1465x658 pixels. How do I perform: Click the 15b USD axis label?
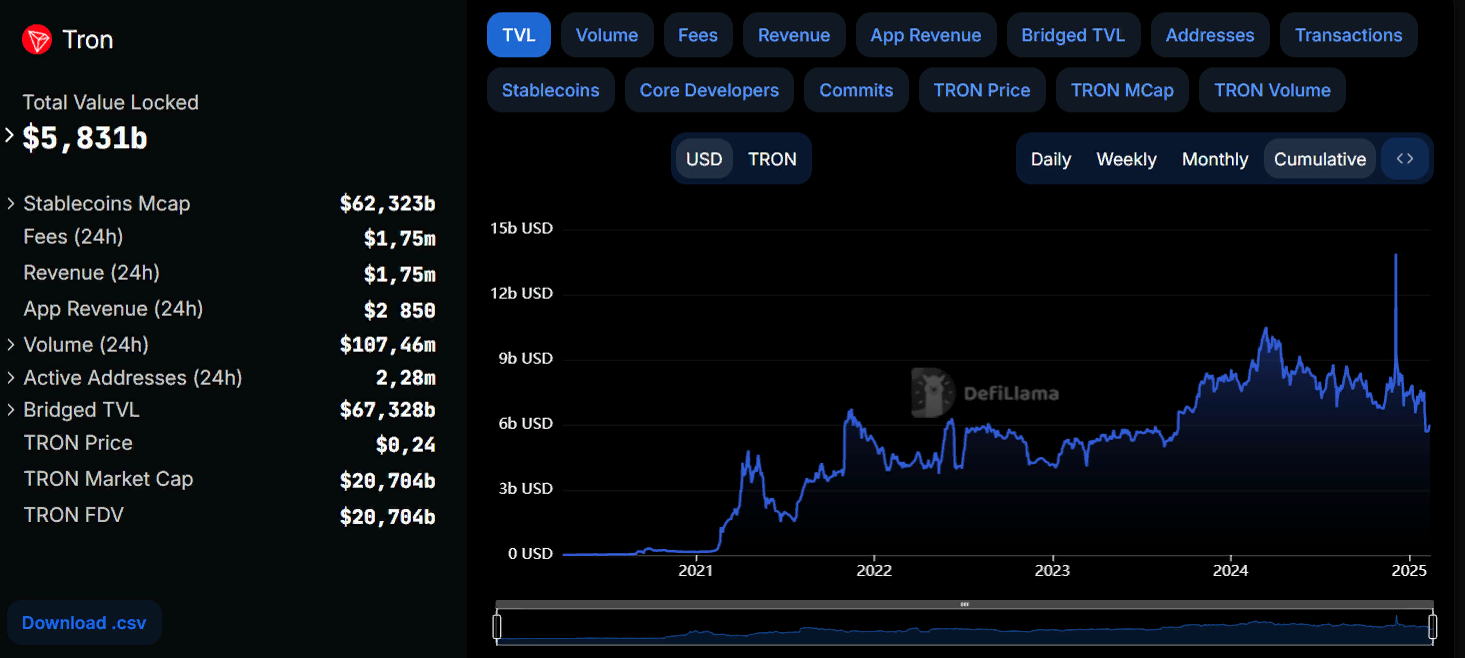(521, 228)
